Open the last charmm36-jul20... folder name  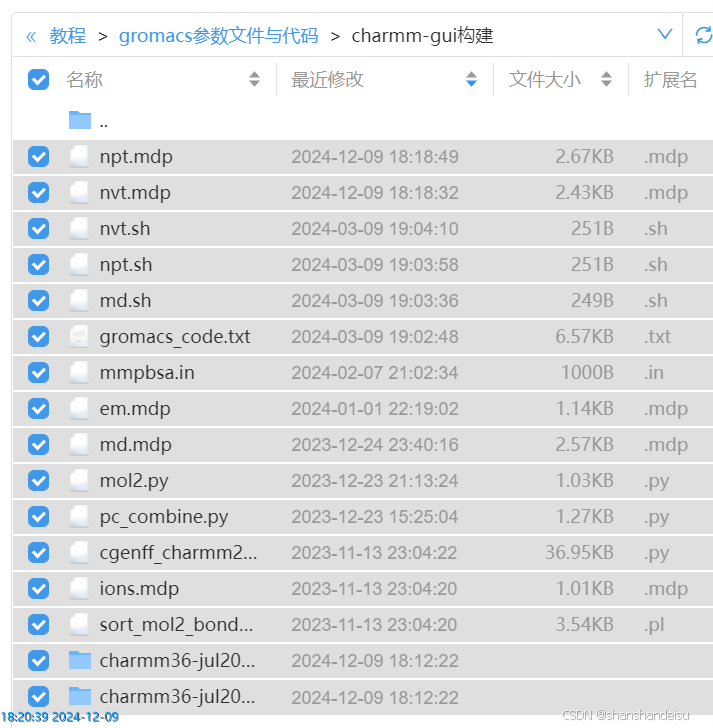[x=177, y=696]
